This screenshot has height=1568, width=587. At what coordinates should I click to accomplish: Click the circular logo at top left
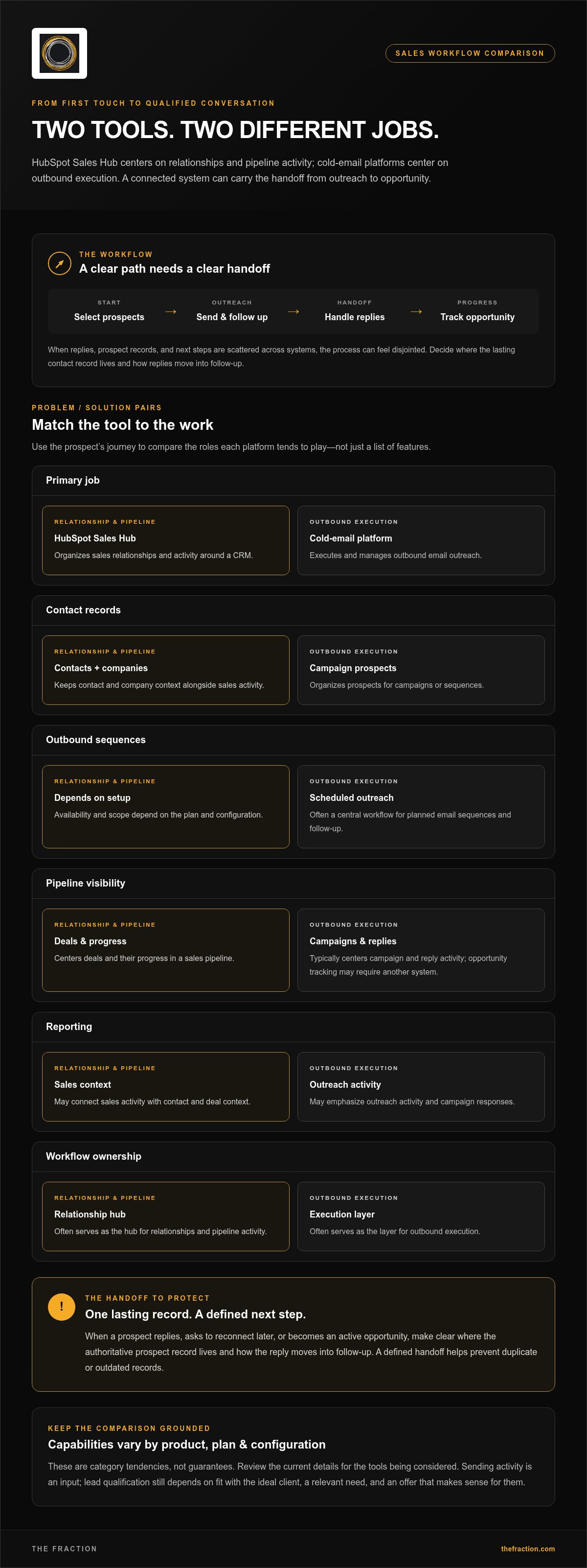59,53
